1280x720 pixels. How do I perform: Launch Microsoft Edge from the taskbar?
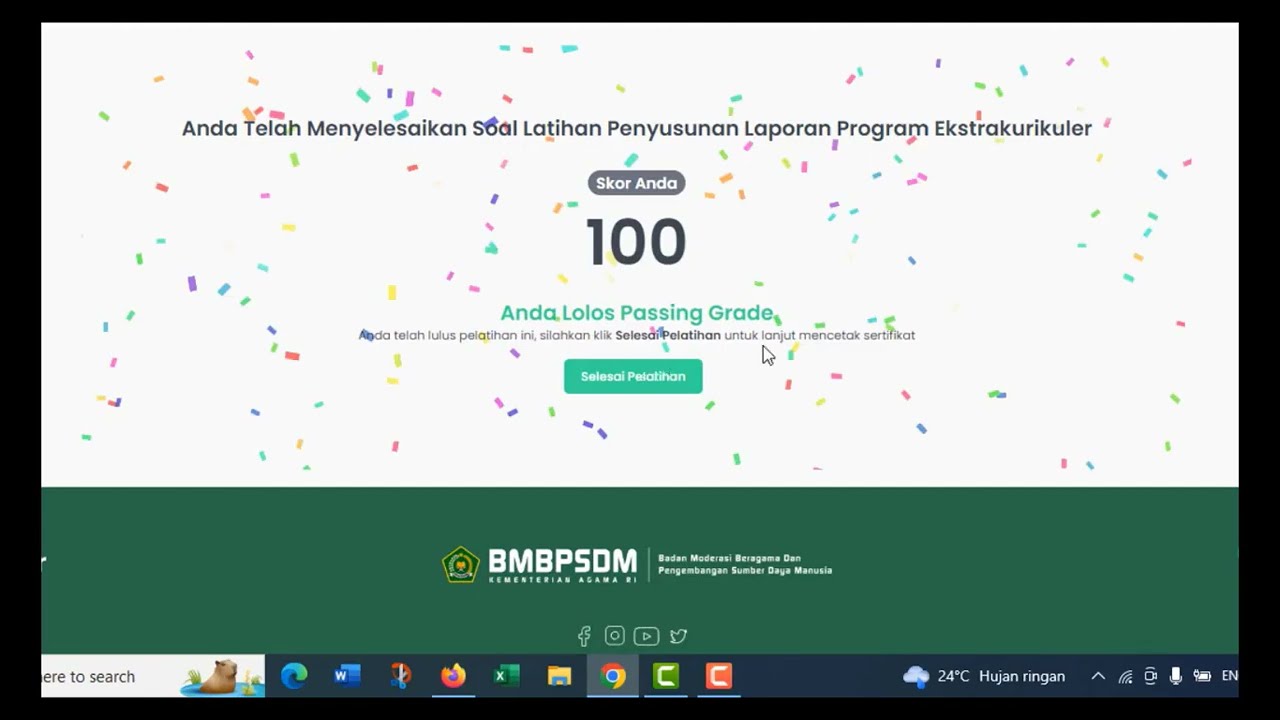294,677
